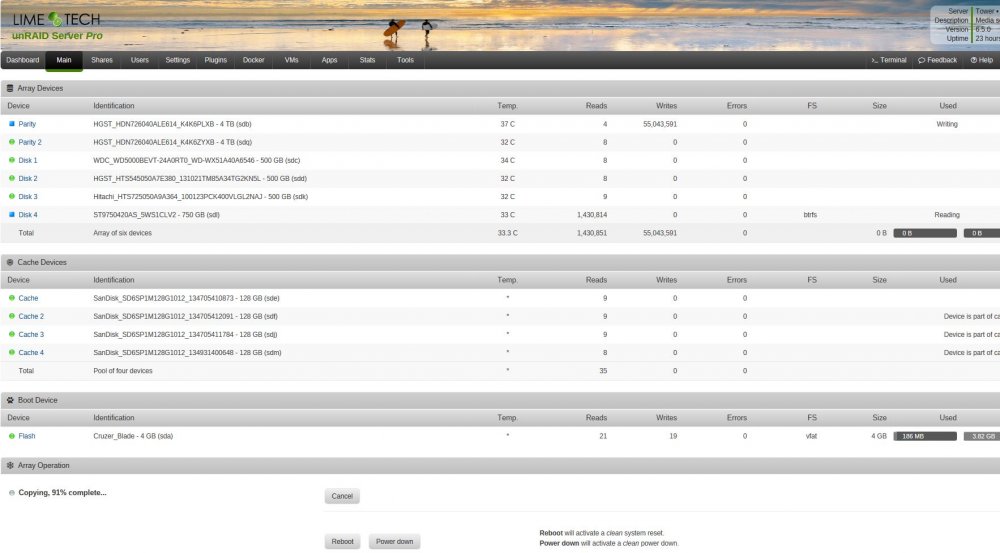
Task: Click the Array Operation gear icon
Action: click(10, 465)
